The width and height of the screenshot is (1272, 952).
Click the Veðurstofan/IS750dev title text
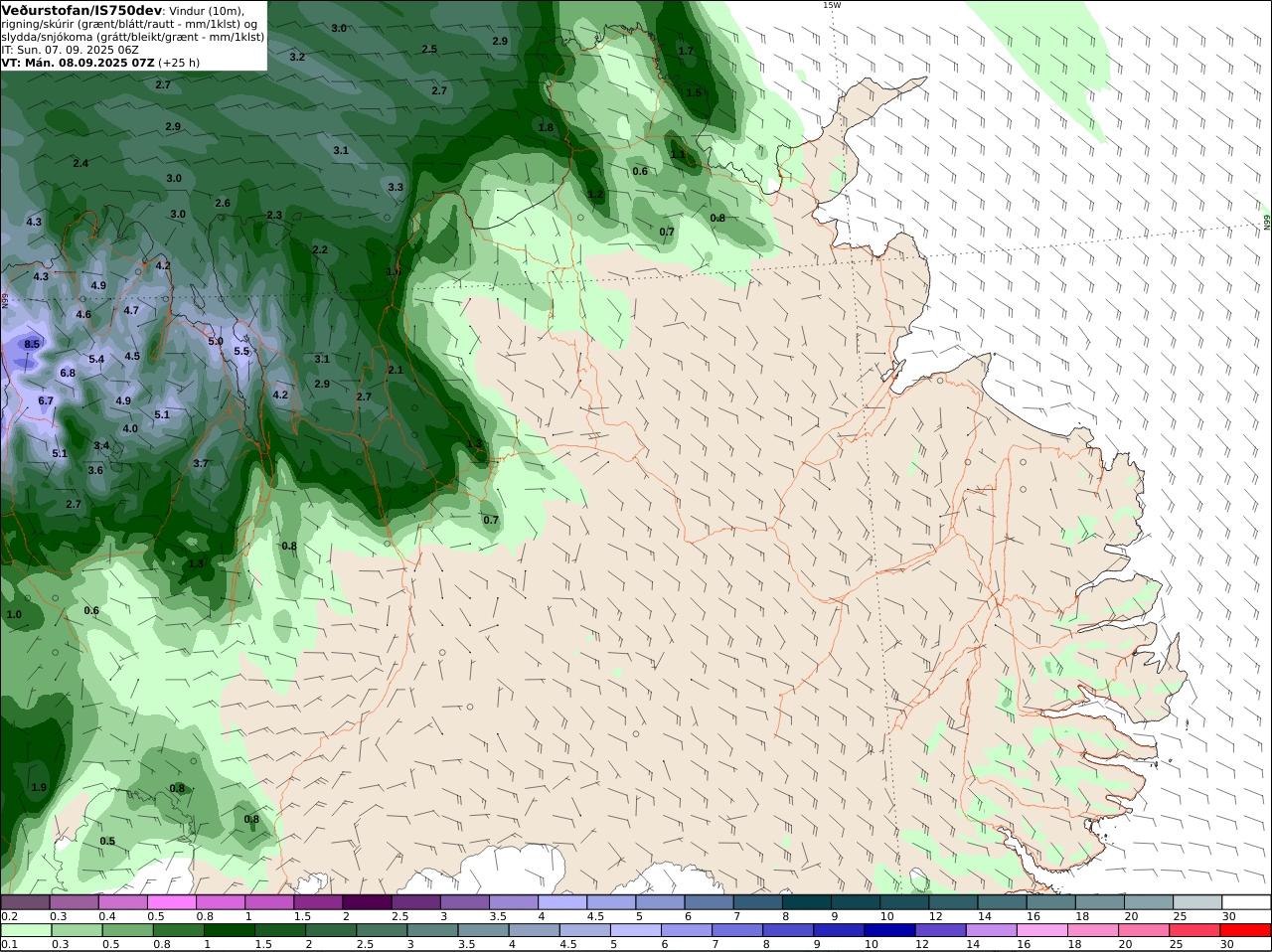[81, 10]
